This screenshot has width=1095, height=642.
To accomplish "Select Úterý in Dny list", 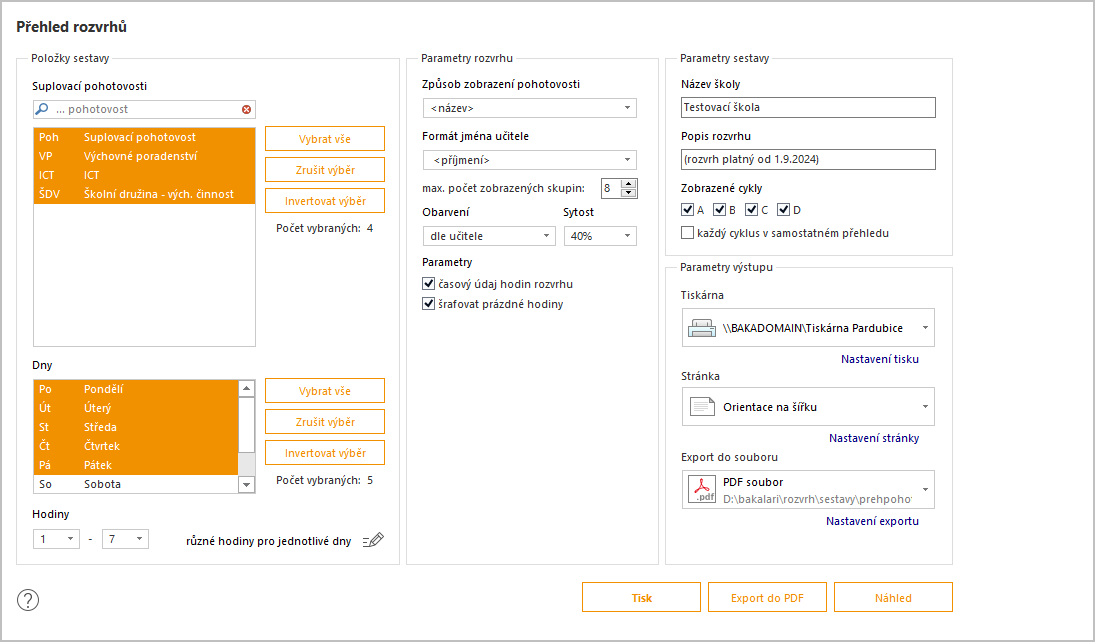I will (136, 408).
